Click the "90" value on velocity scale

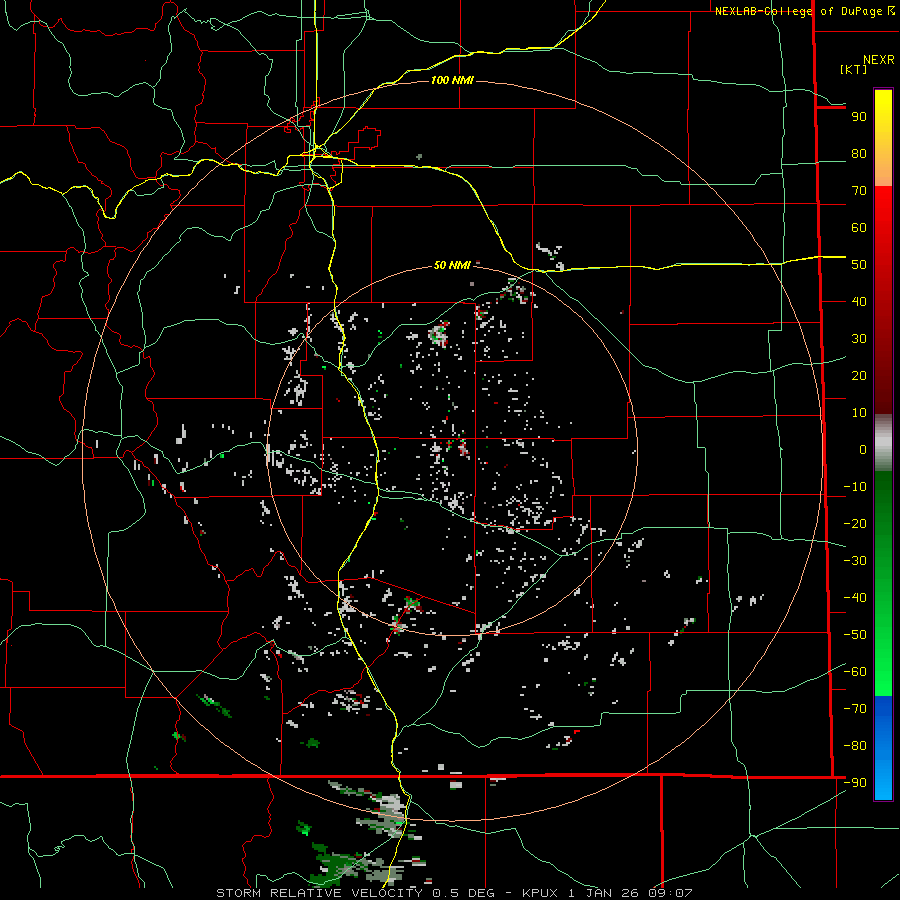coord(859,117)
